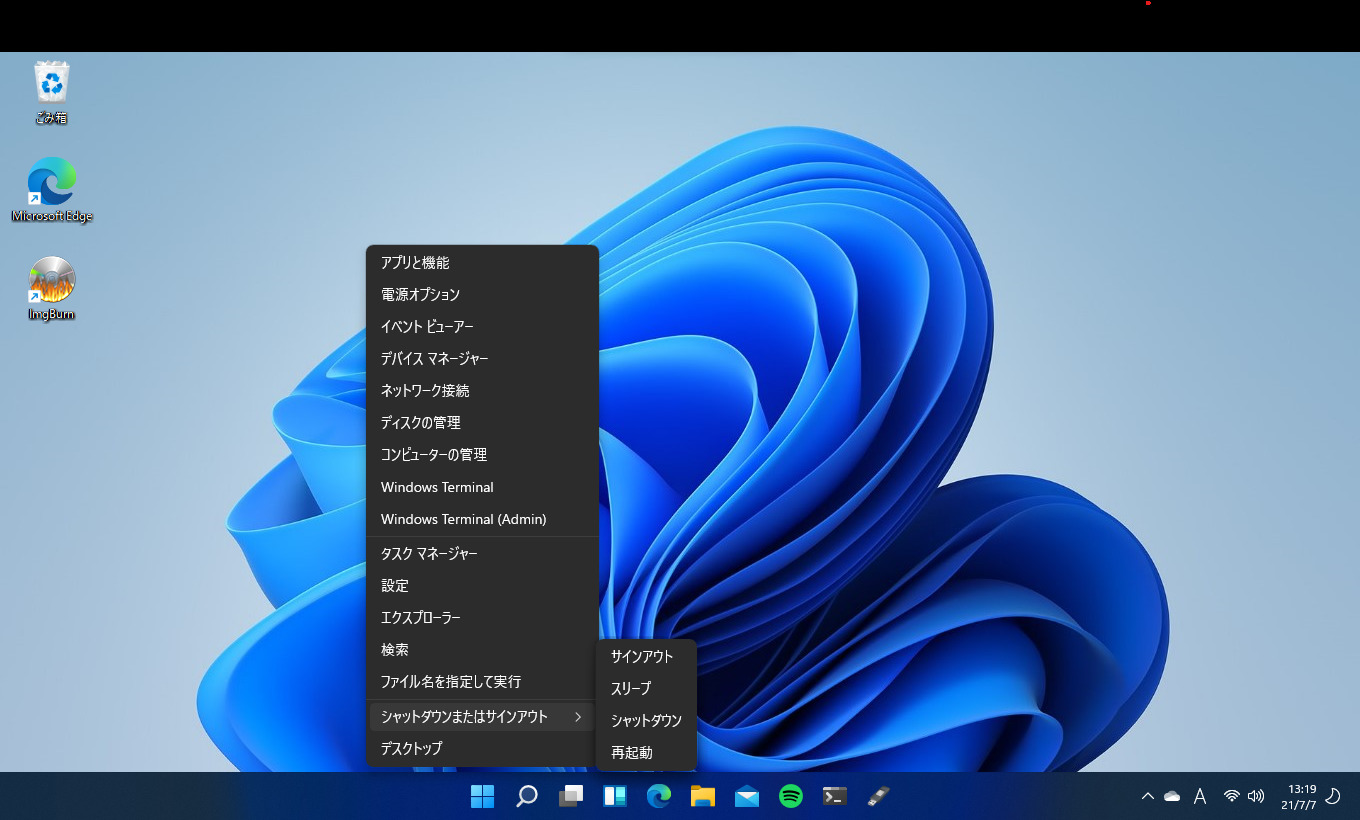Image resolution: width=1360 pixels, height=820 pixels.
Task: Open taskbar Search magnifier icon
Action: (526, 796)
